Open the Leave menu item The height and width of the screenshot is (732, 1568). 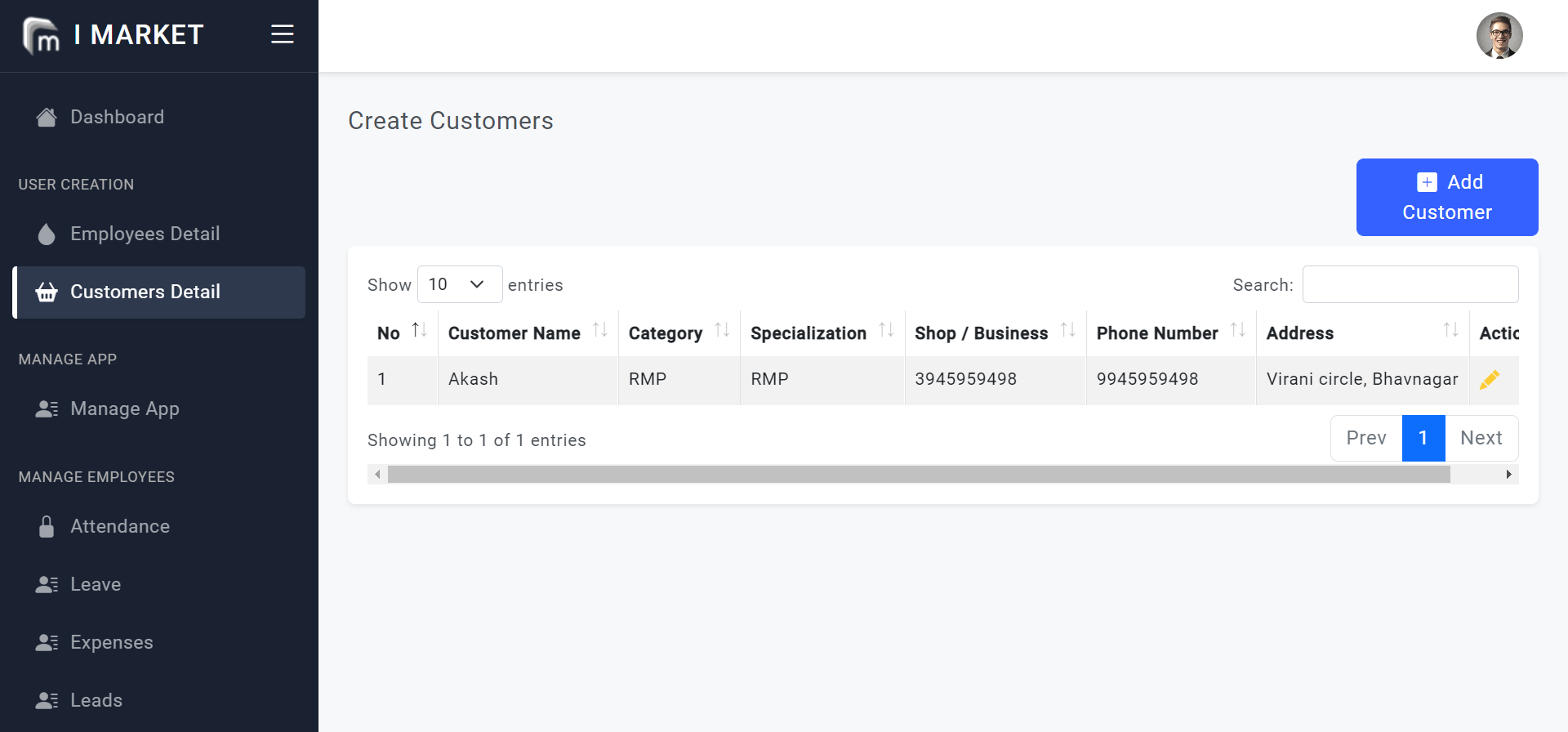point(95,584)
